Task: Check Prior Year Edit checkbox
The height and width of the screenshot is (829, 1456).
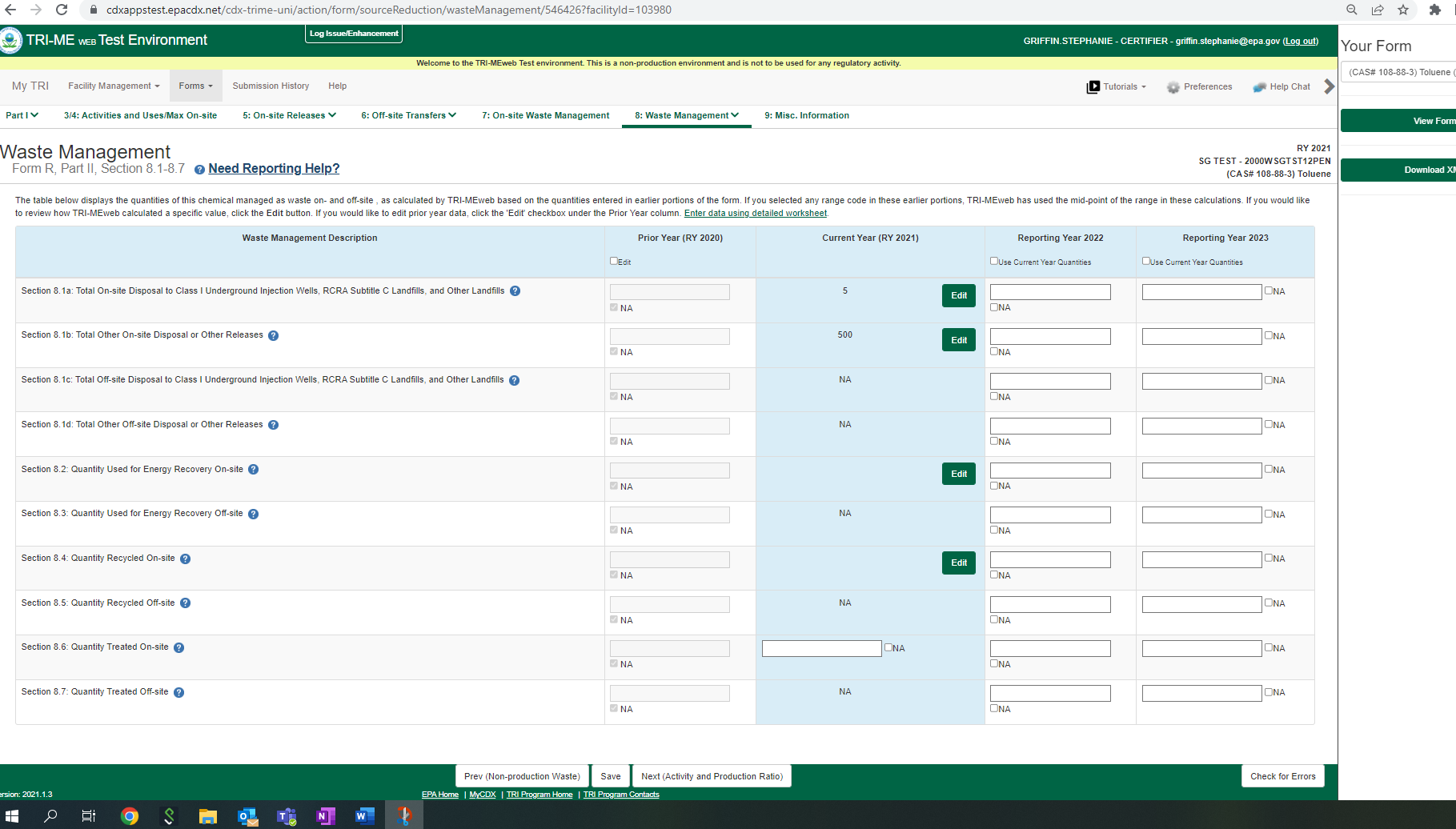Action: coord(614,261)
